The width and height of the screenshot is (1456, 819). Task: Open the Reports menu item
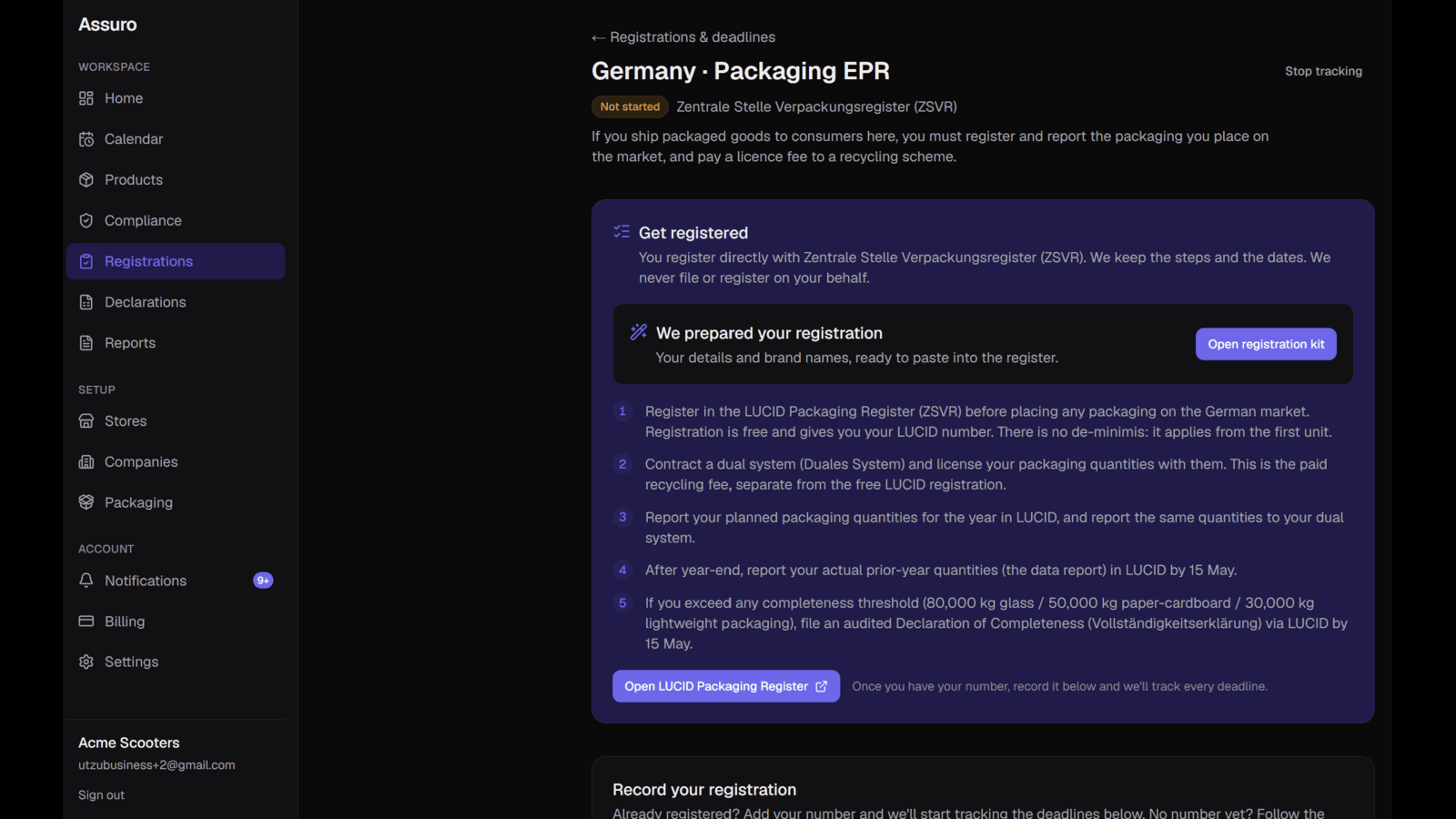click(x=176, y=343)
